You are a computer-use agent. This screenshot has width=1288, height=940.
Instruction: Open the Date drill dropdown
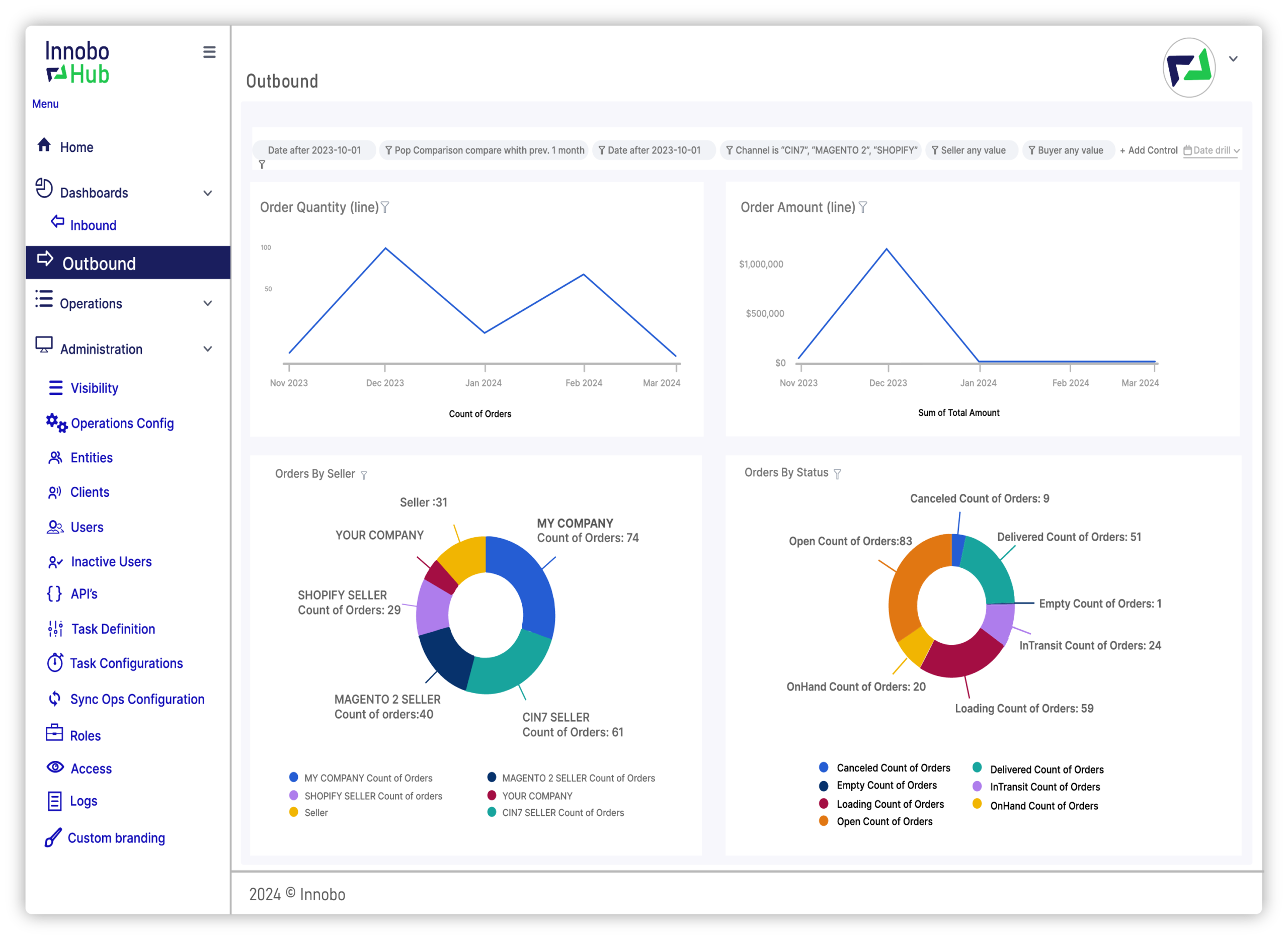(x=1212, y=151)
